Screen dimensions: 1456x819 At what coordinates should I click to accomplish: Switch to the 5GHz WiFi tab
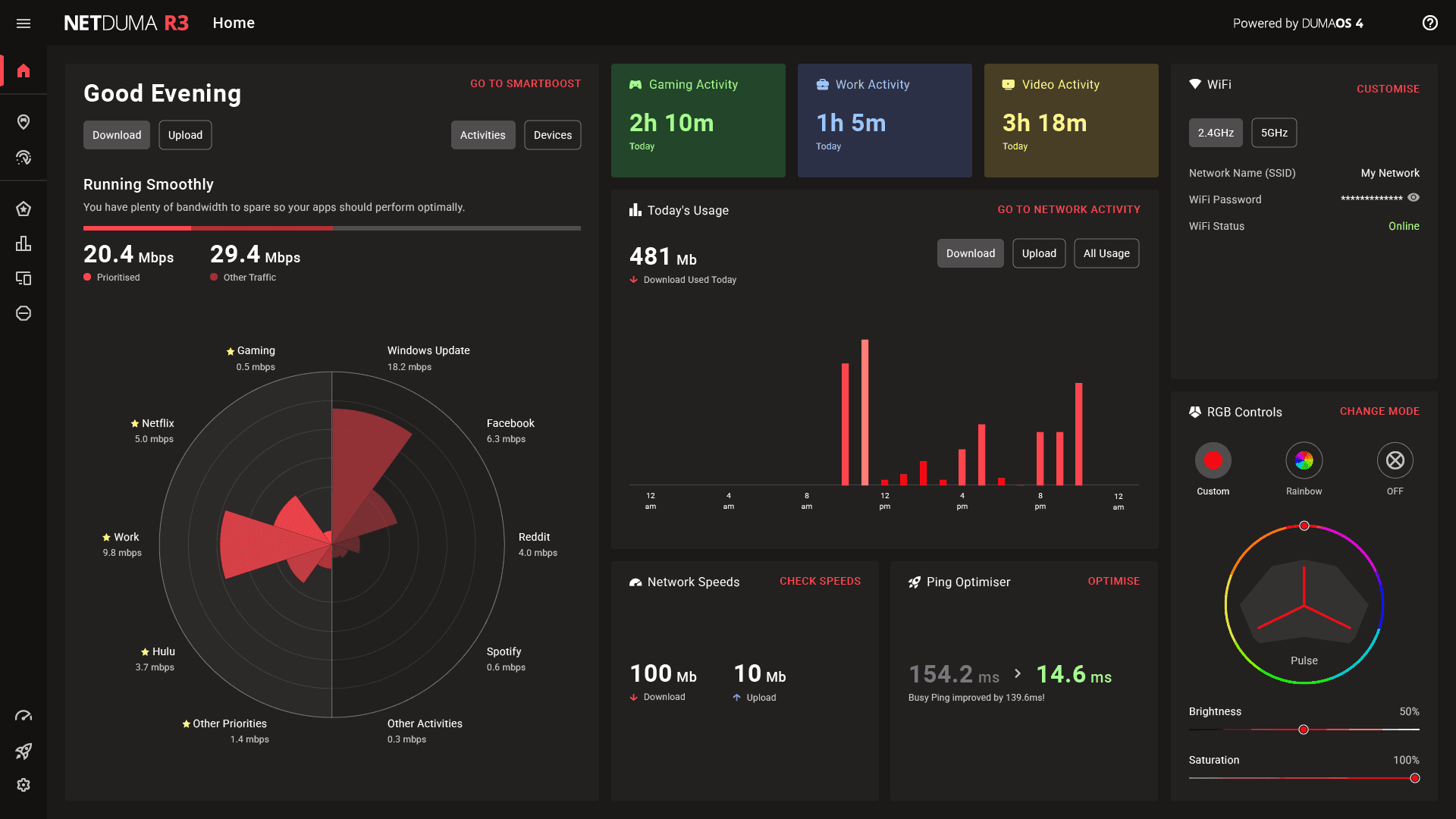coord(1274,133)
